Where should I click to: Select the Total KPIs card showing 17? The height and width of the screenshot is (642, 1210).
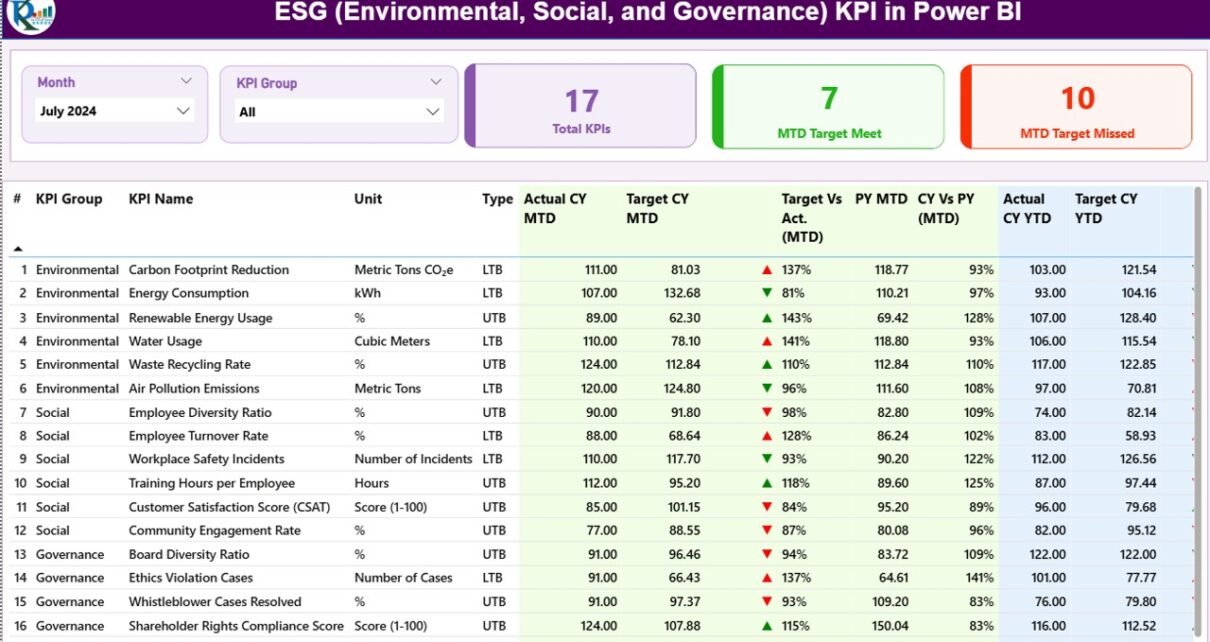coord(581,107)
